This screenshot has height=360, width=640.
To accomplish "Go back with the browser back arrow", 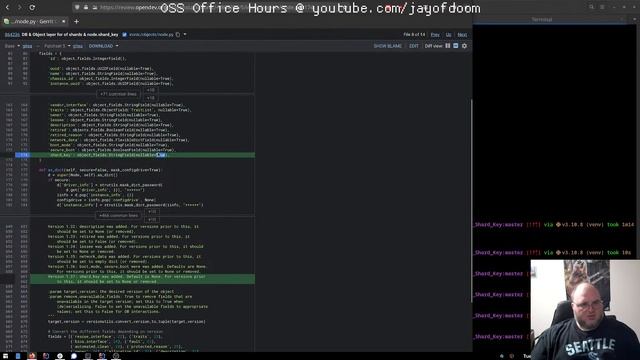I will [x=7, y=7].
